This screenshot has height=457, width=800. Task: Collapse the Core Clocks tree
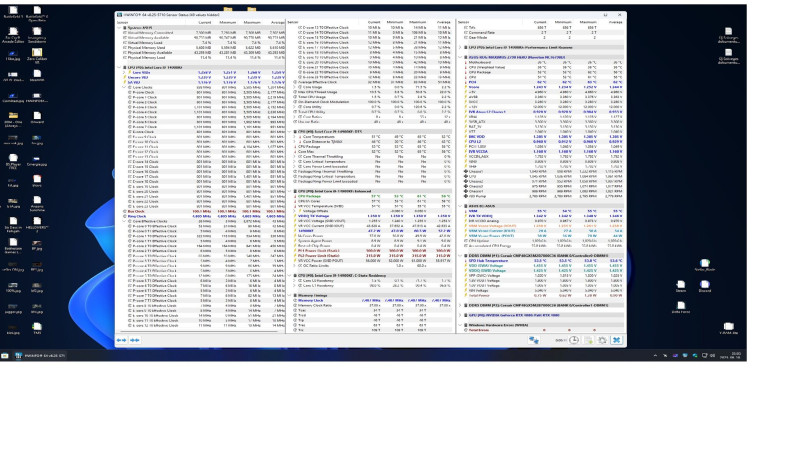coord(123,87)
